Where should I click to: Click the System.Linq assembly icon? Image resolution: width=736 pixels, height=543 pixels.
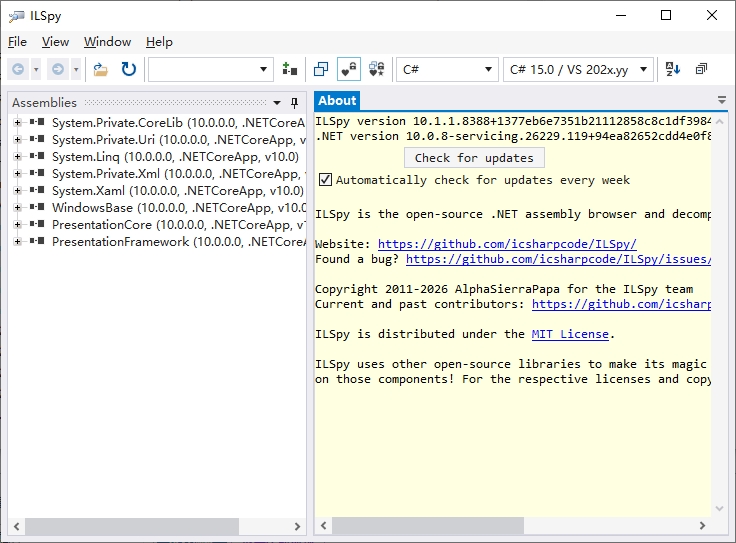(37, 156)
